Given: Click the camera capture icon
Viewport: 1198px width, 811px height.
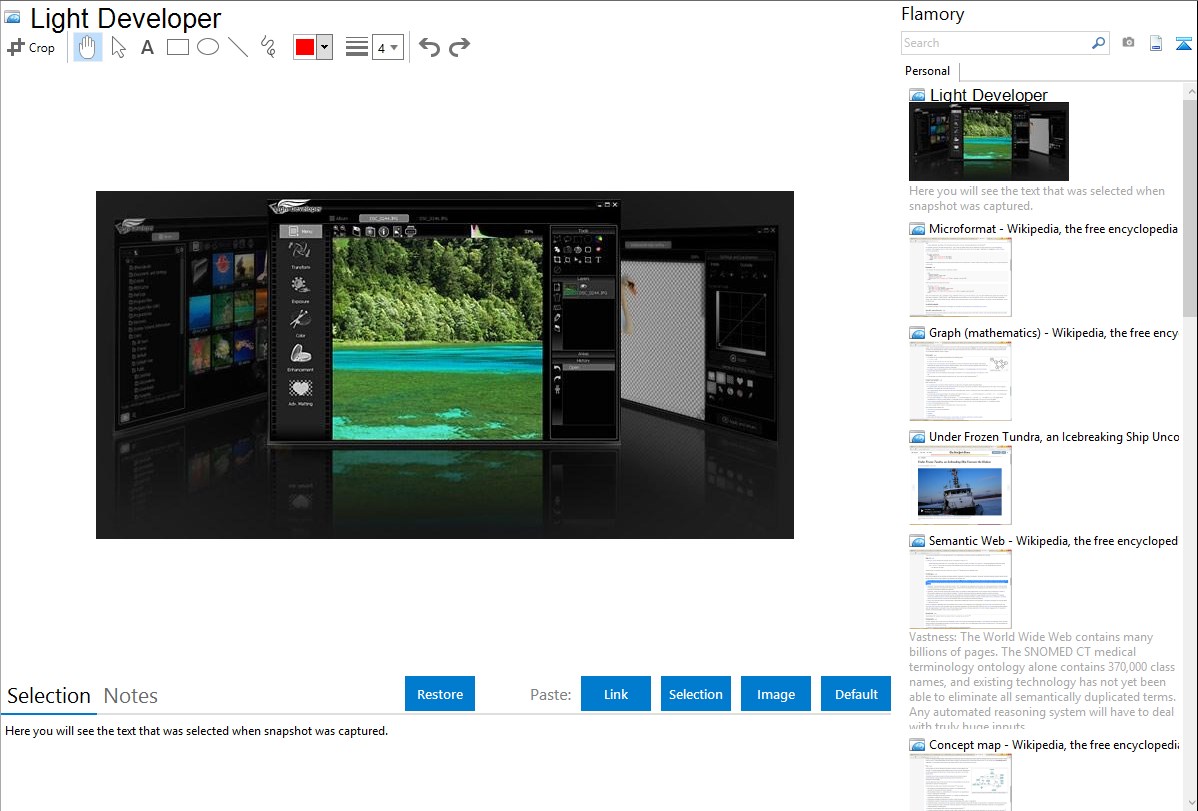Looking at the screenshot, I should pos(1128,43).
